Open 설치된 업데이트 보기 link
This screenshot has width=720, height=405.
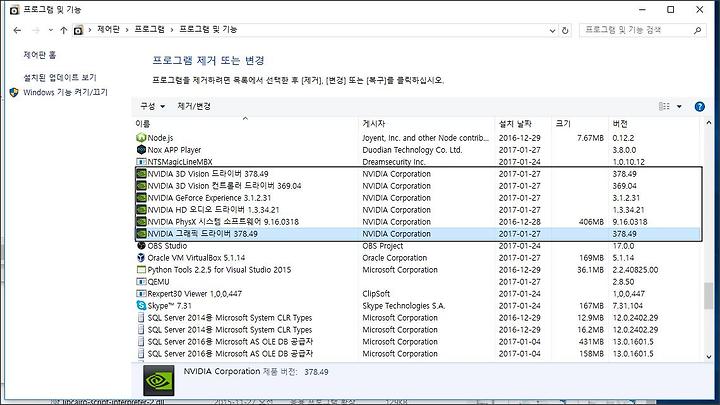click(60, 77)
